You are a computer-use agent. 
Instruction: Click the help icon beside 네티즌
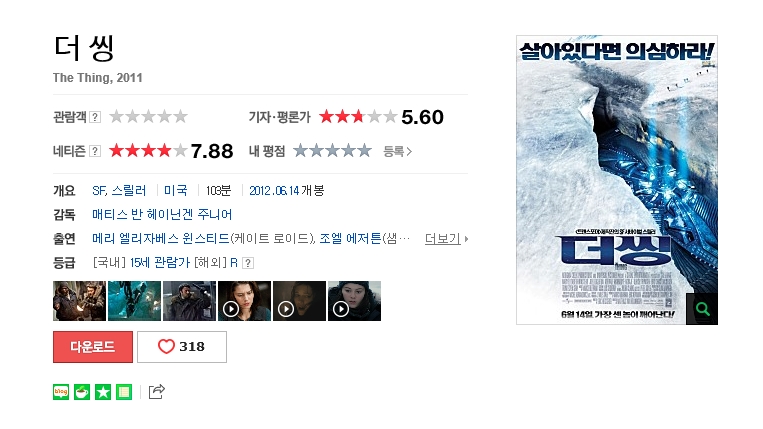tap(95, 151)
